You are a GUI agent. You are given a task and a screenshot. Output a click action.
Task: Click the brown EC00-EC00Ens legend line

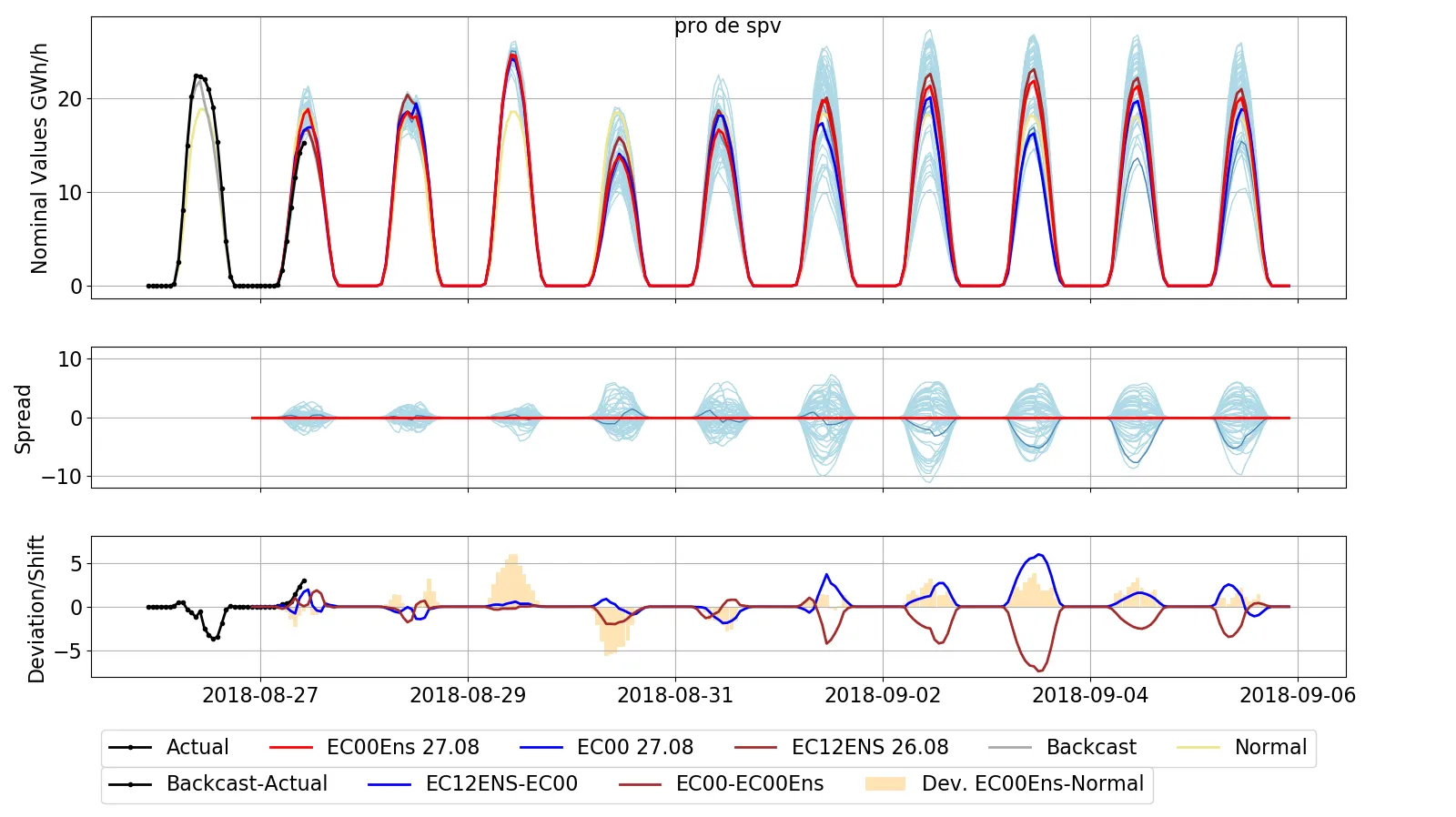click(x=640, y=784)
